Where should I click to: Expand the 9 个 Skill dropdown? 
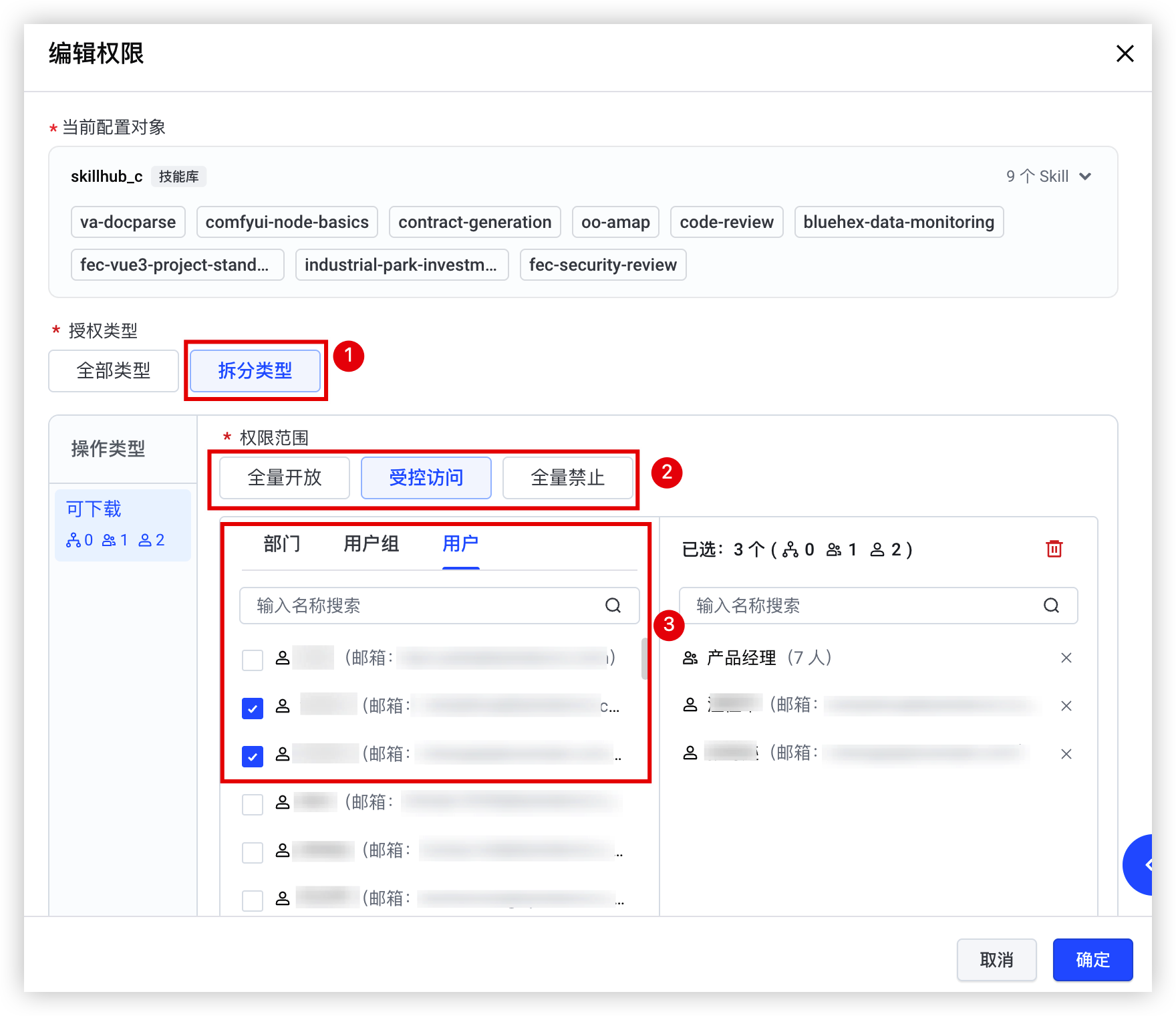coord(1049,176)
